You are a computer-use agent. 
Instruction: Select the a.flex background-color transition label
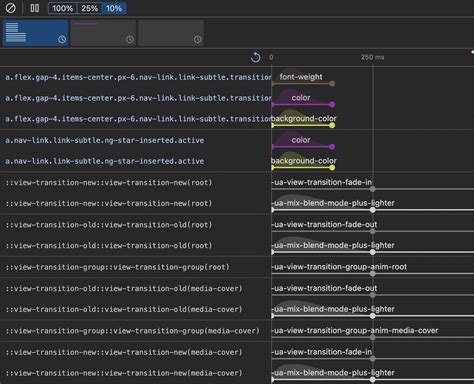click(304, 118)
